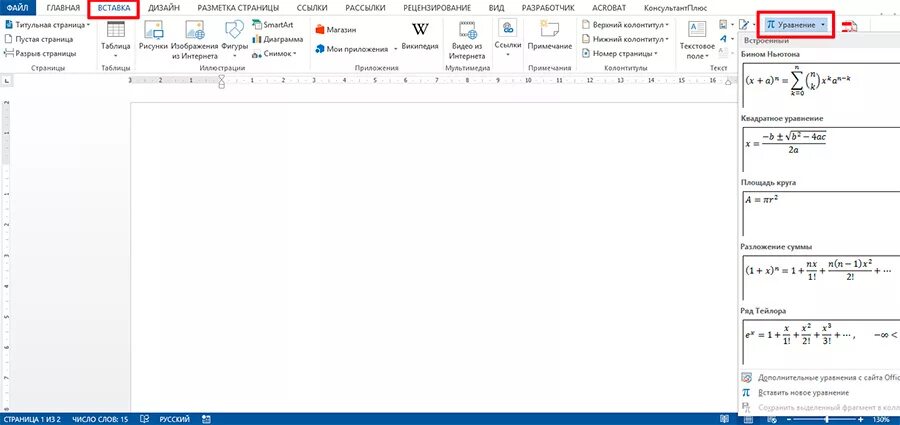Click Вставить новое уравнение
The width and height of the screenshot is (900, 425).
coord(820,393)
